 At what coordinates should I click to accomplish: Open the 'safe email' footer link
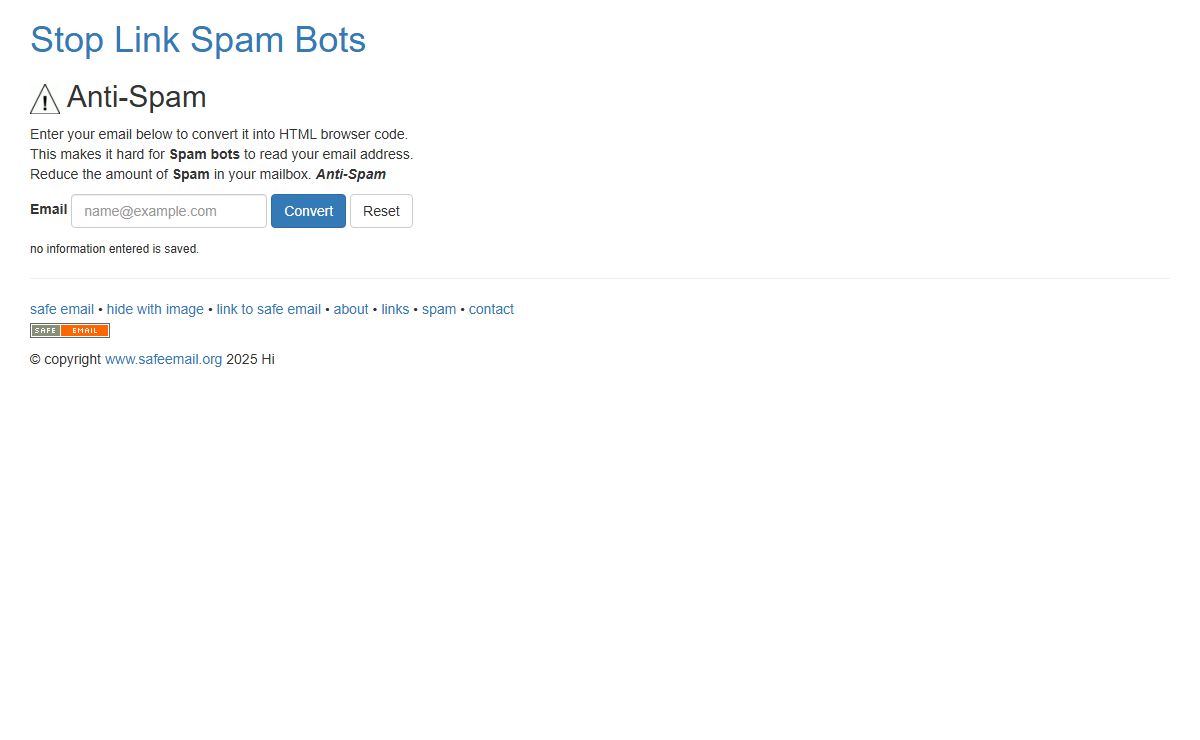(62, 309)
